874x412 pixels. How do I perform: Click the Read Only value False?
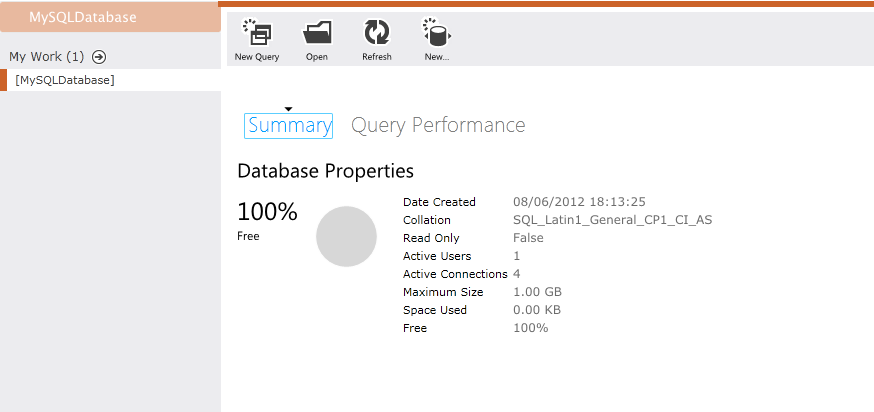[528, 238]
